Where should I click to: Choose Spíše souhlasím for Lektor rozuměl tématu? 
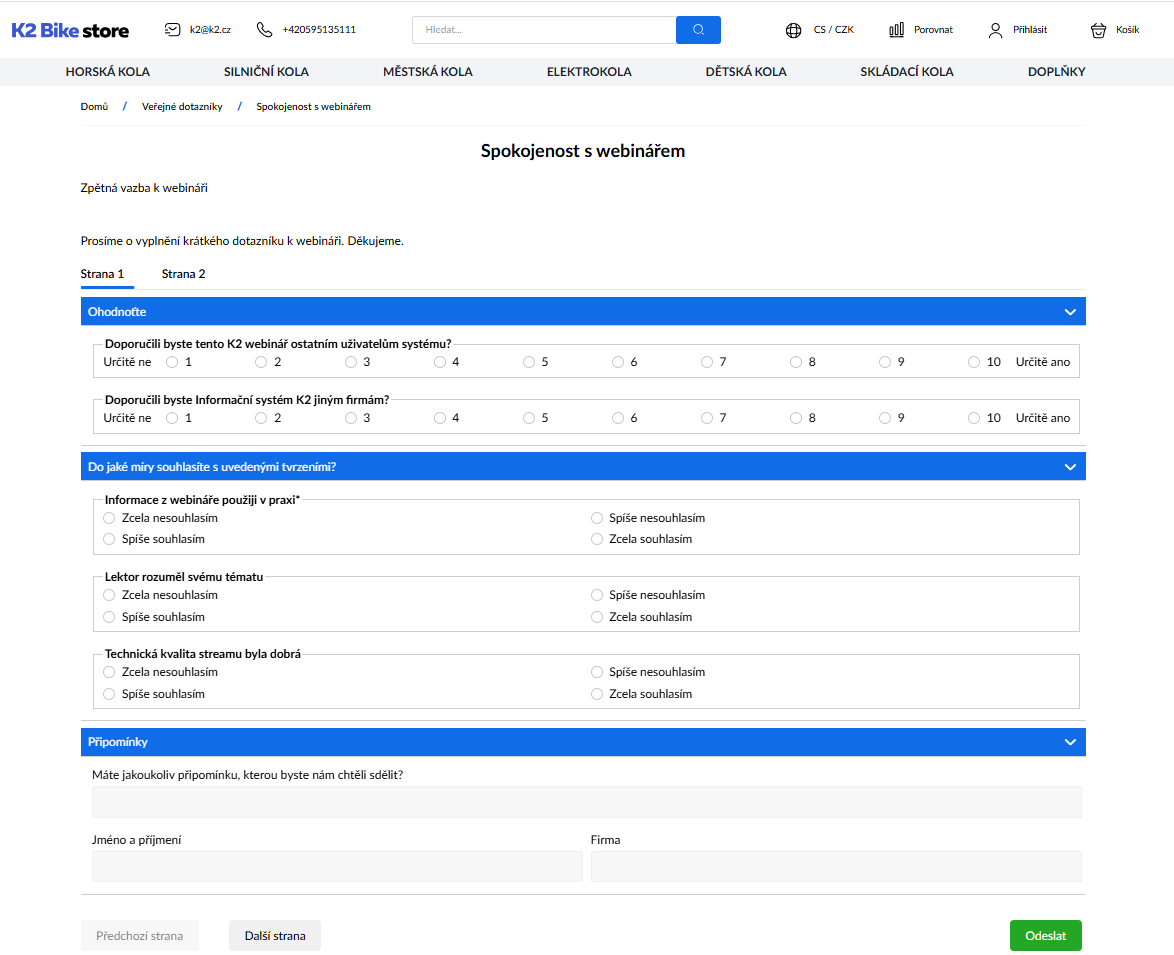point(109,617)
